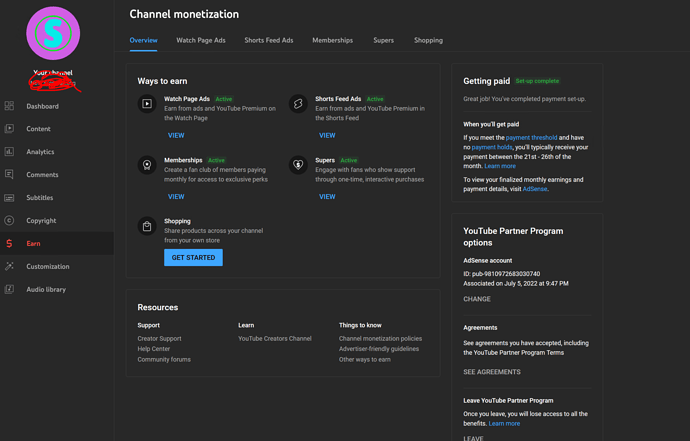Open the payment threshold link
Image resolution: width=690 pixels, height=441 pixels.
(x=531, y=138)
